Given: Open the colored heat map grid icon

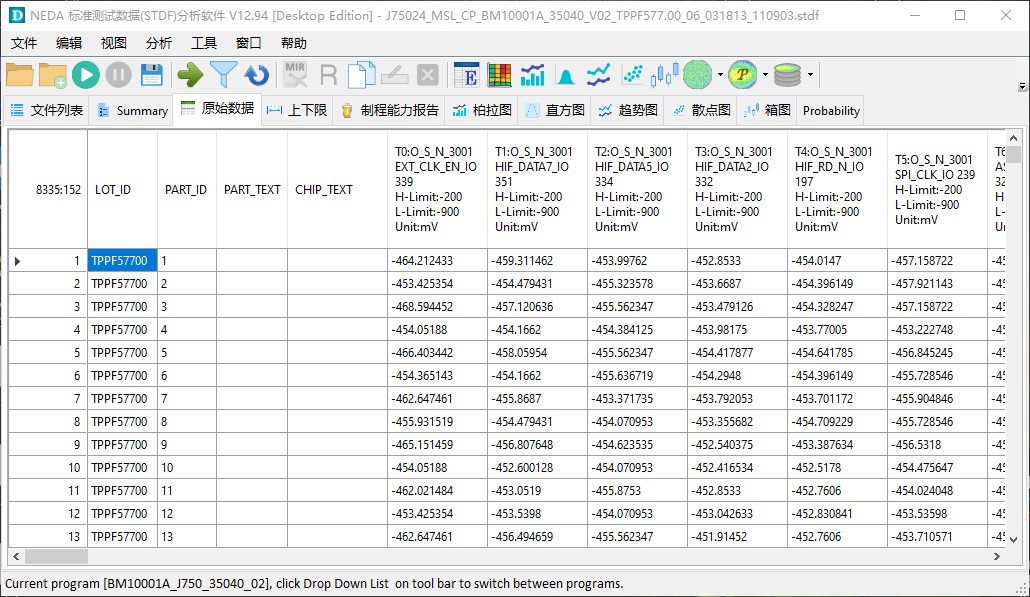Looking at the screenshot, I should pyautogui.click(x=499, y=75).
